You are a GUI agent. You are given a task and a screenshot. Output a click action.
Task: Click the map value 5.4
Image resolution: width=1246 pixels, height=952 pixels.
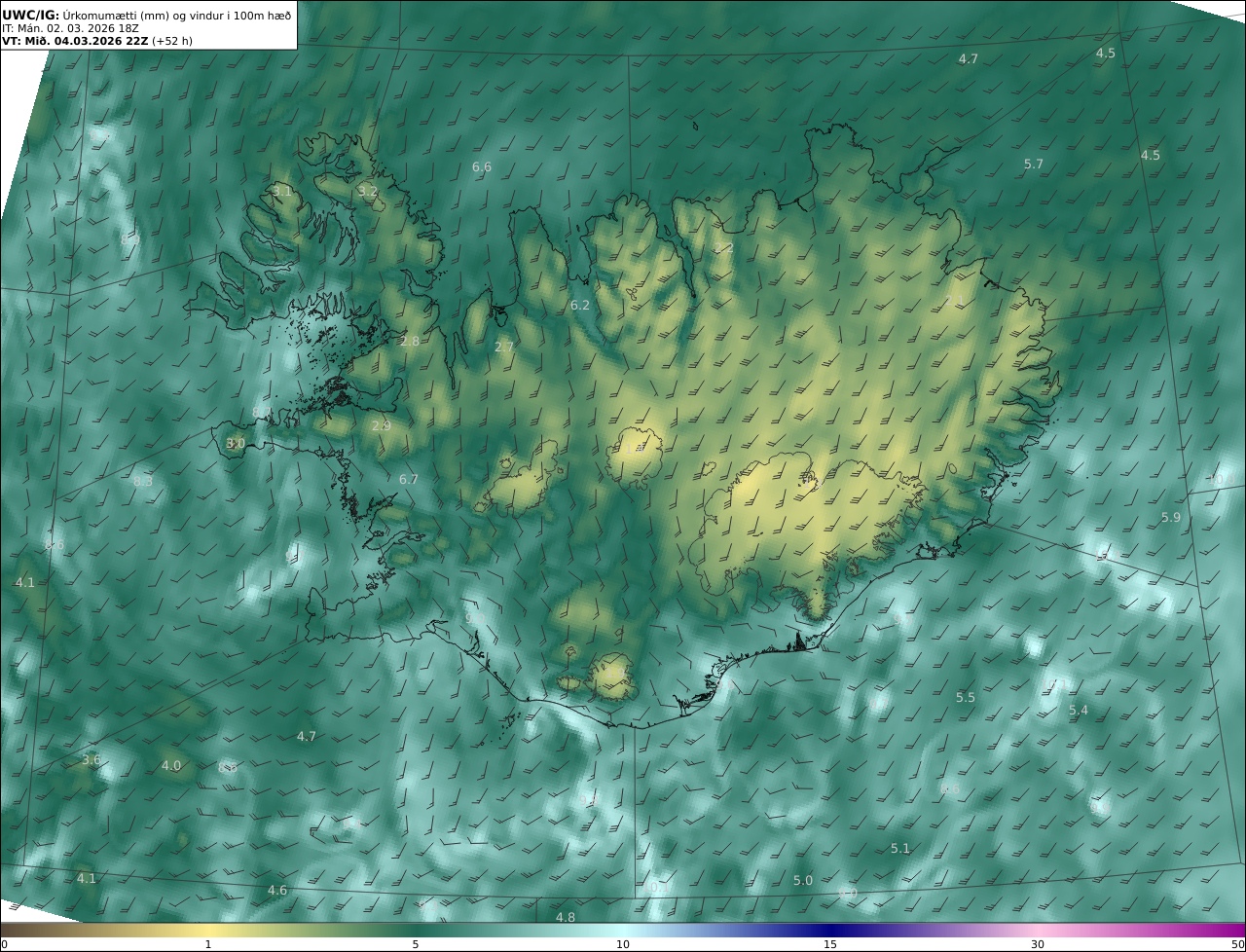coord(1079,711)
